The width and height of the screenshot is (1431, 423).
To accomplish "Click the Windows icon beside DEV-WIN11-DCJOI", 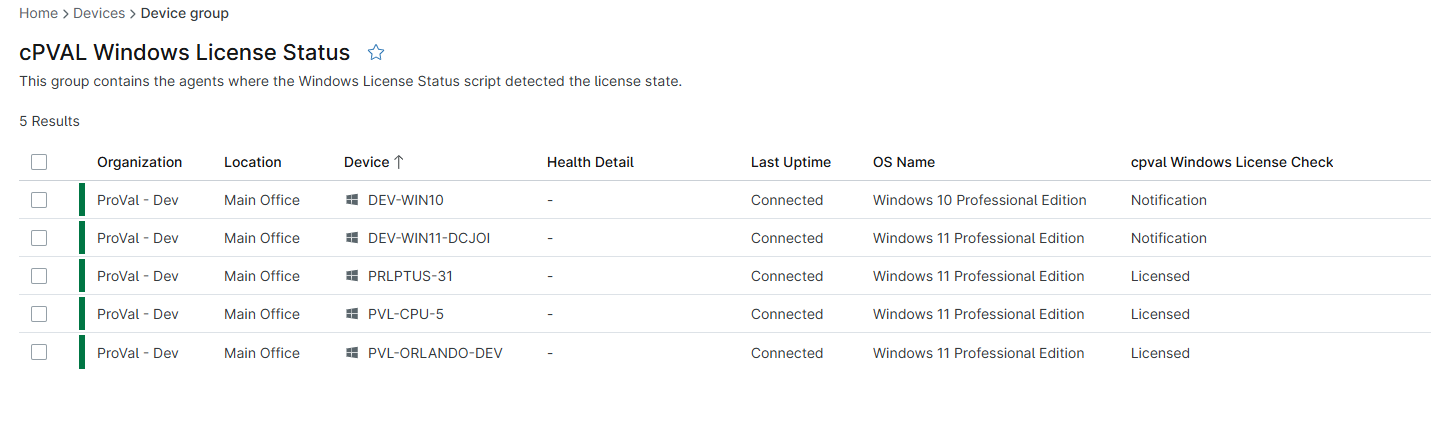I will click(x=352, y=238).
